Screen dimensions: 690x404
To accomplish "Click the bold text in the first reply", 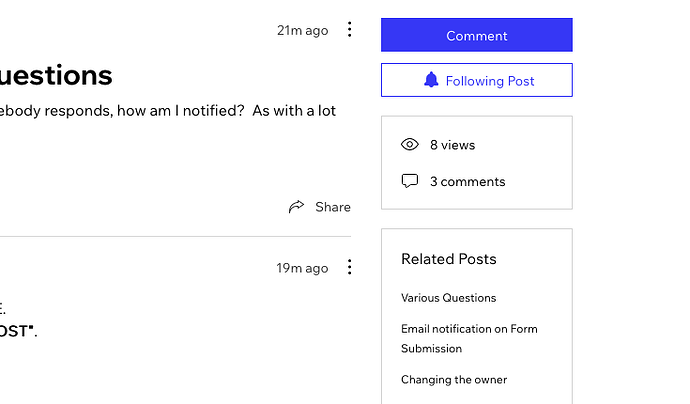I will 13,331.
